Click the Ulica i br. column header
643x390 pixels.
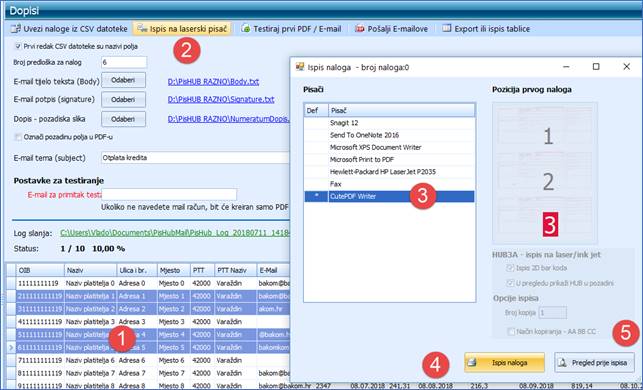[x=137, y=270]
